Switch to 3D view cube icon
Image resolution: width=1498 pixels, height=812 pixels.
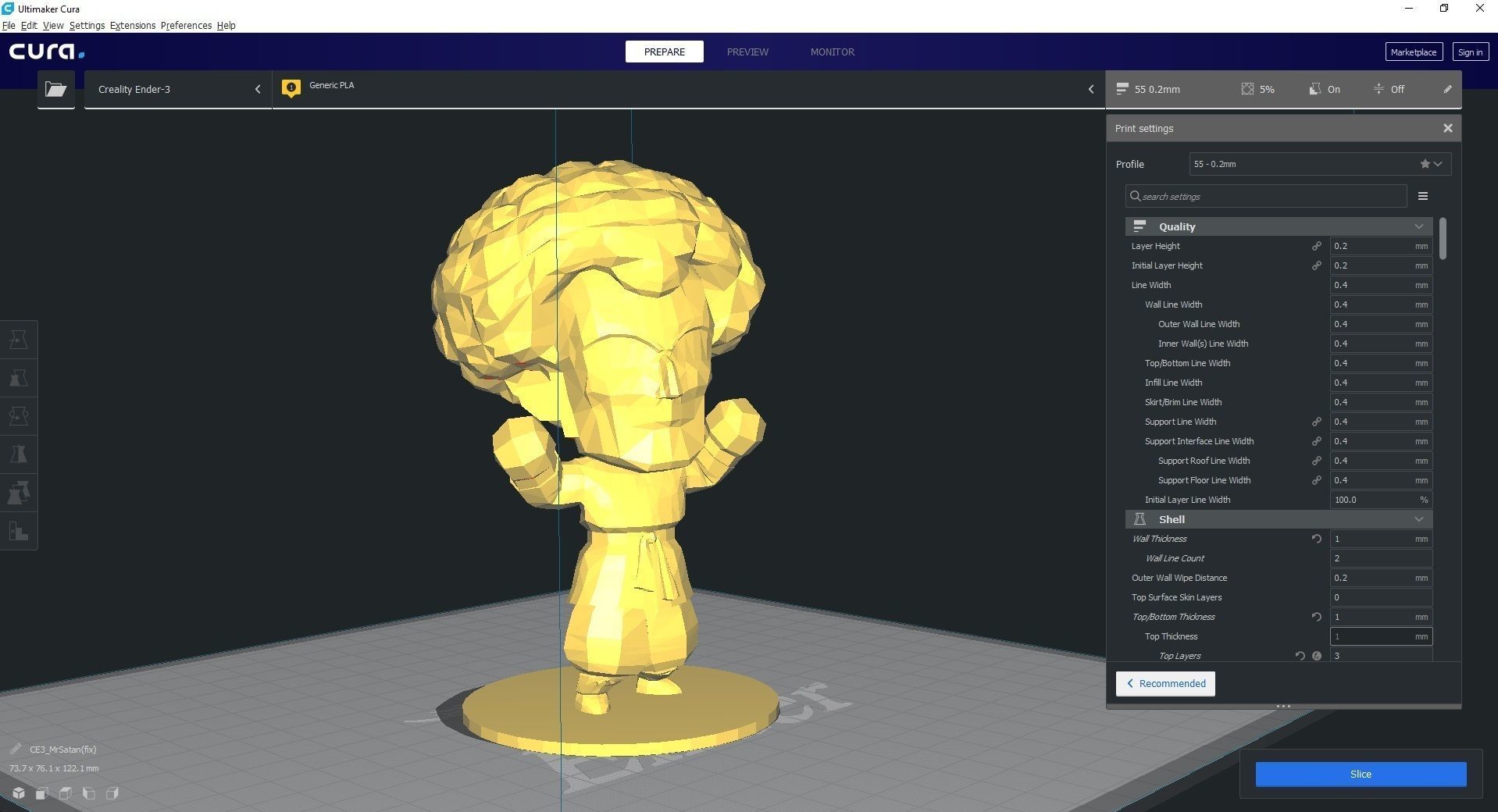click(19, 793)
